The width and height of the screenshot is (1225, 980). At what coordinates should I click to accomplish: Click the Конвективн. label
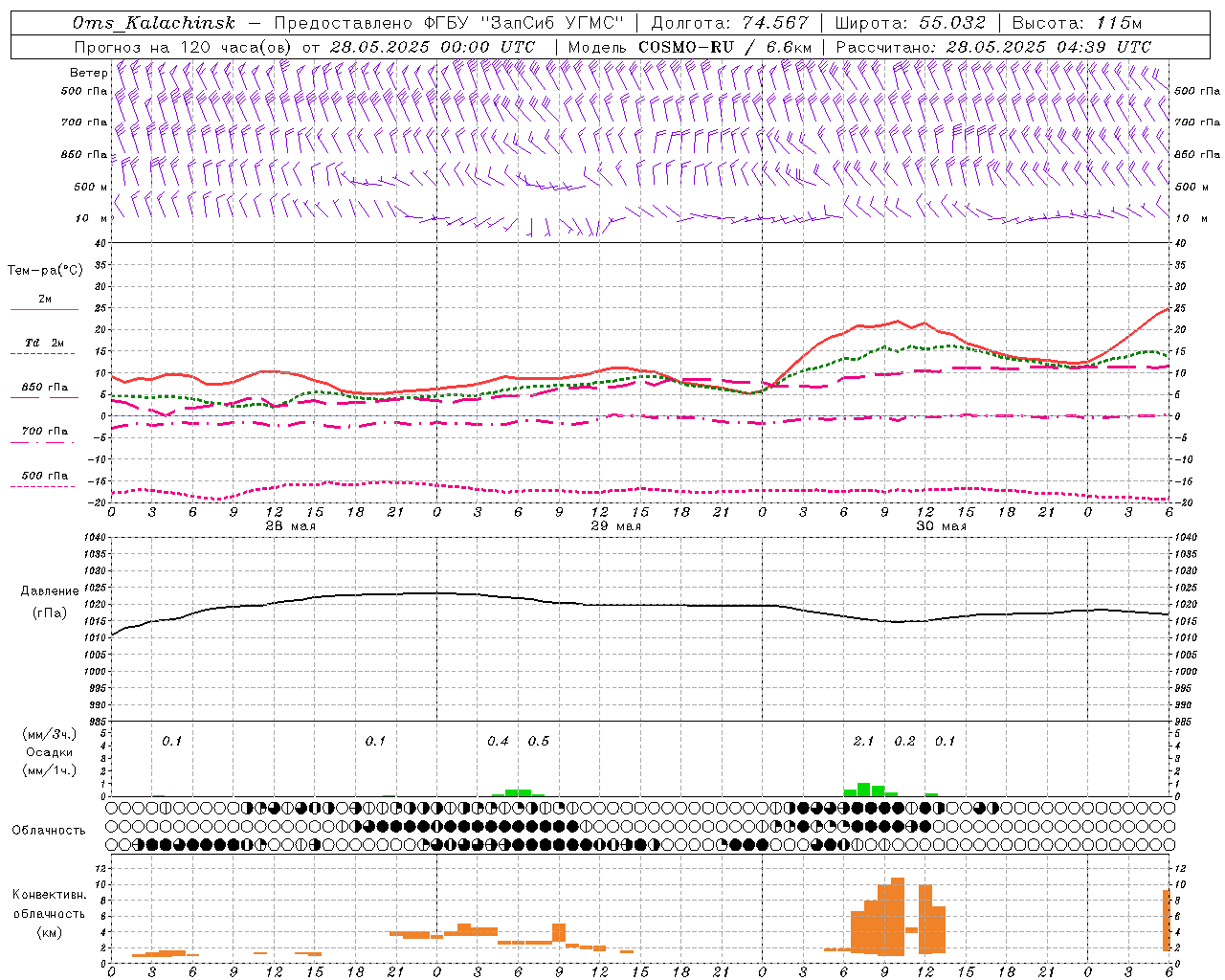point(49,895)
